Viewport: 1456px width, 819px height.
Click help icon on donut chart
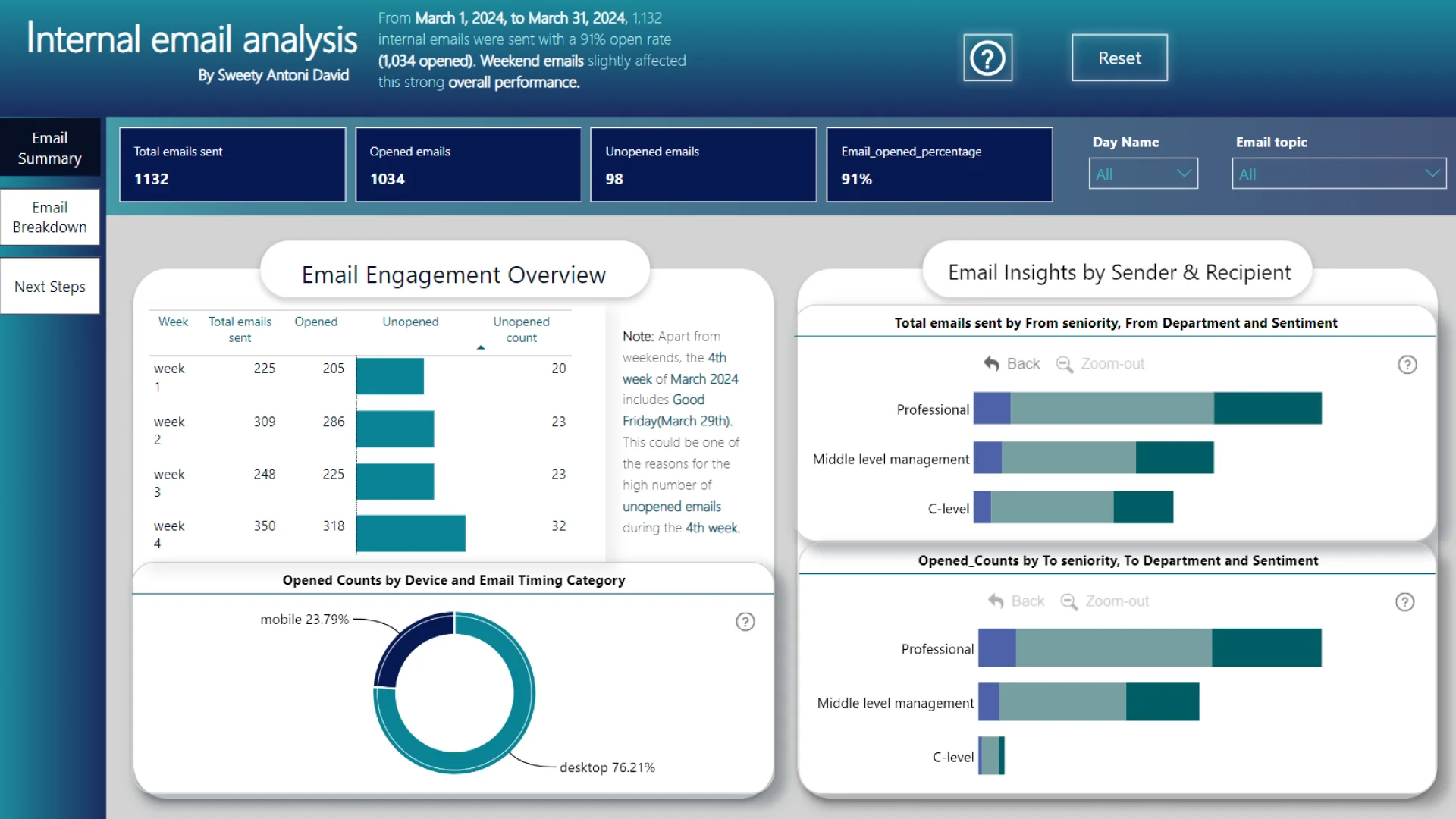[x=745, y=622]
